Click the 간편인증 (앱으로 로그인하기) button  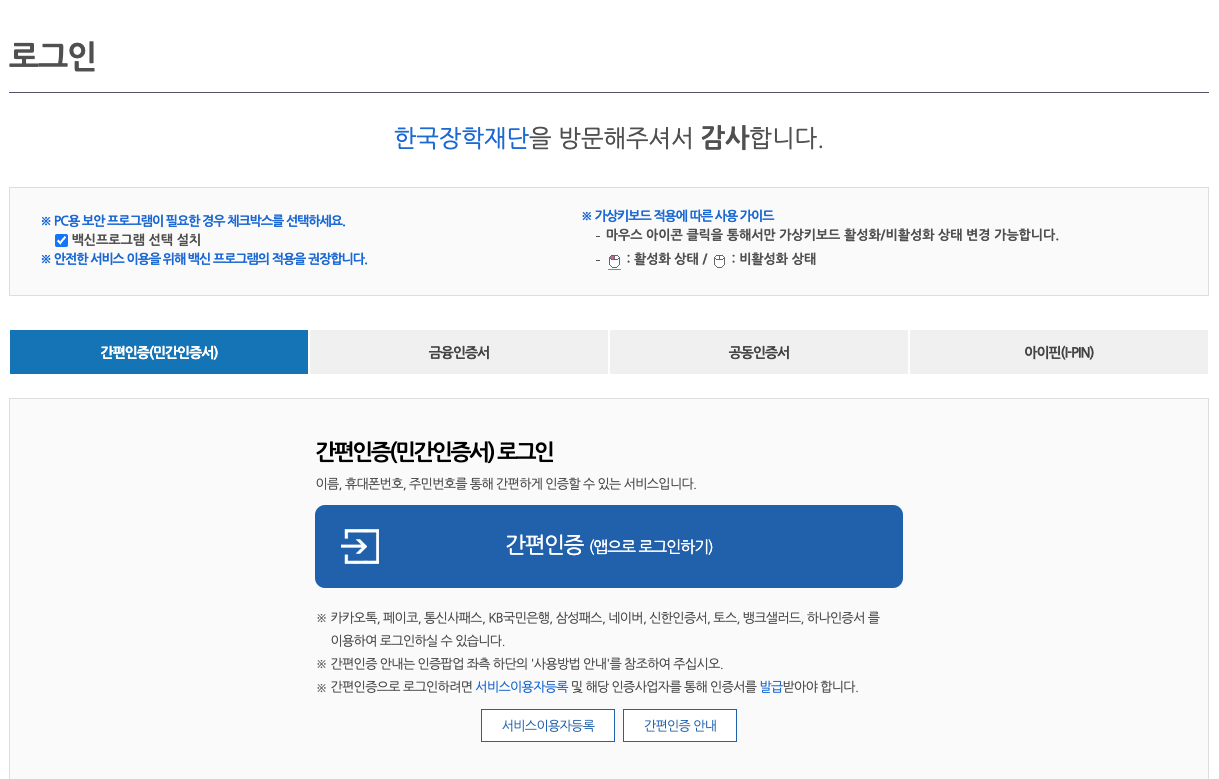[x=608, y=546]
